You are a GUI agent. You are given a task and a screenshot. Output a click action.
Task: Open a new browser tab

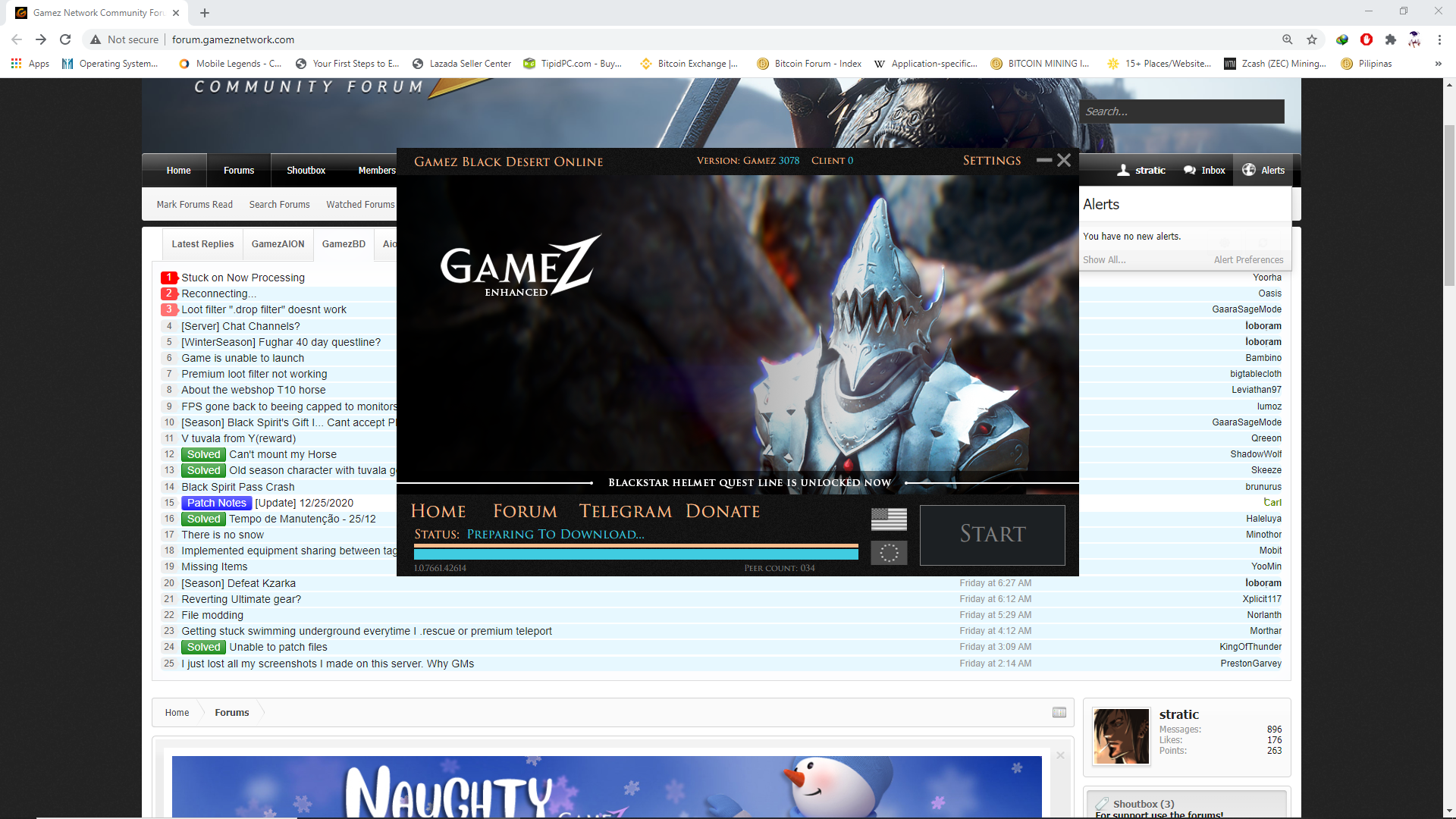coord(205,13)
